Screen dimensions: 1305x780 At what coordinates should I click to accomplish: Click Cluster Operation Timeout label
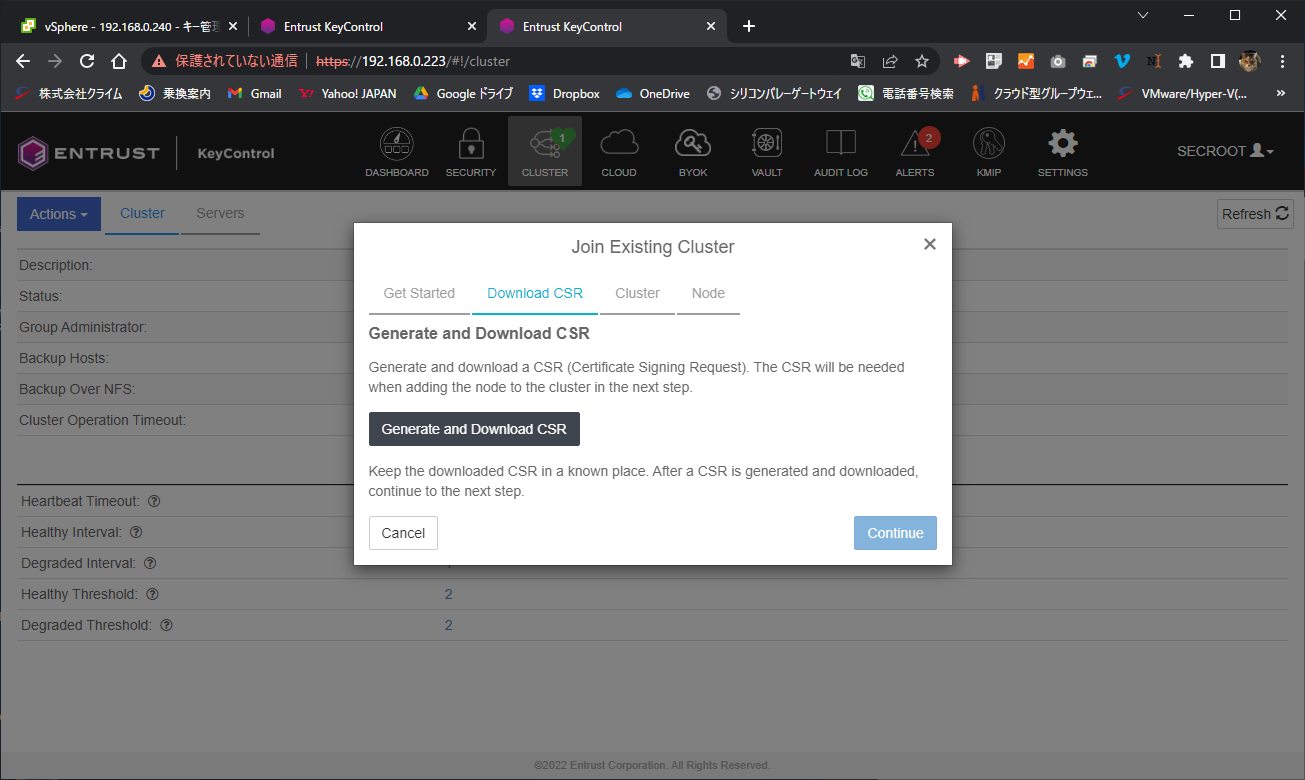coord(103,420)
